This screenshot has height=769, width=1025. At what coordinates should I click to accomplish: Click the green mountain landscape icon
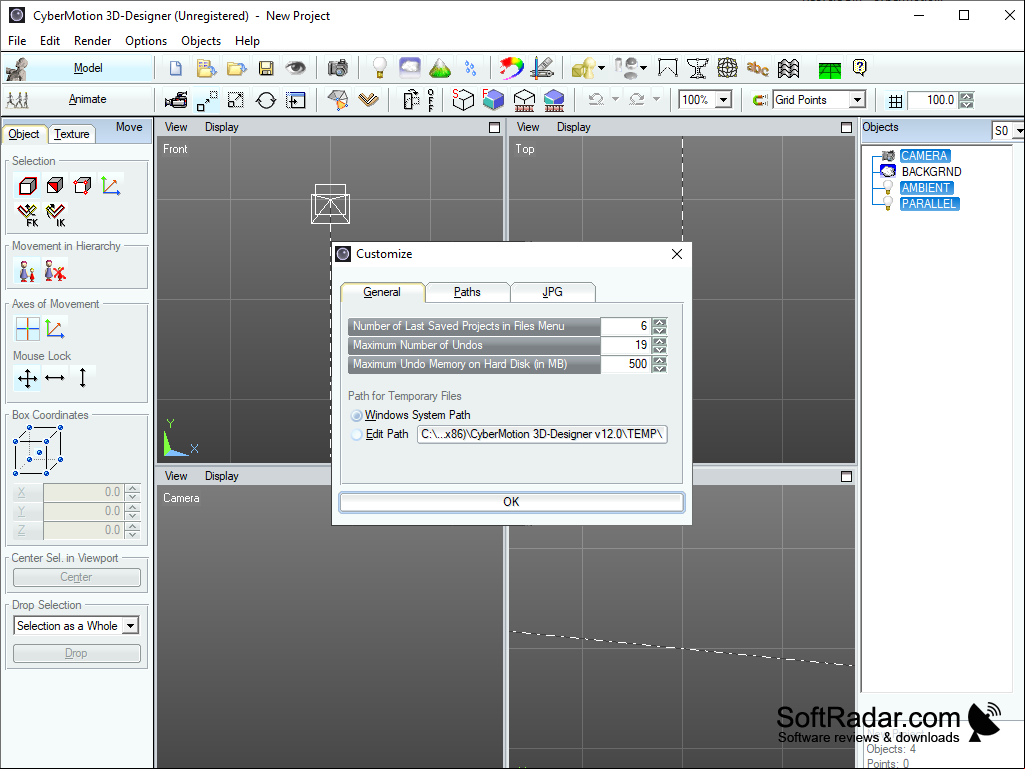point(440,67)
